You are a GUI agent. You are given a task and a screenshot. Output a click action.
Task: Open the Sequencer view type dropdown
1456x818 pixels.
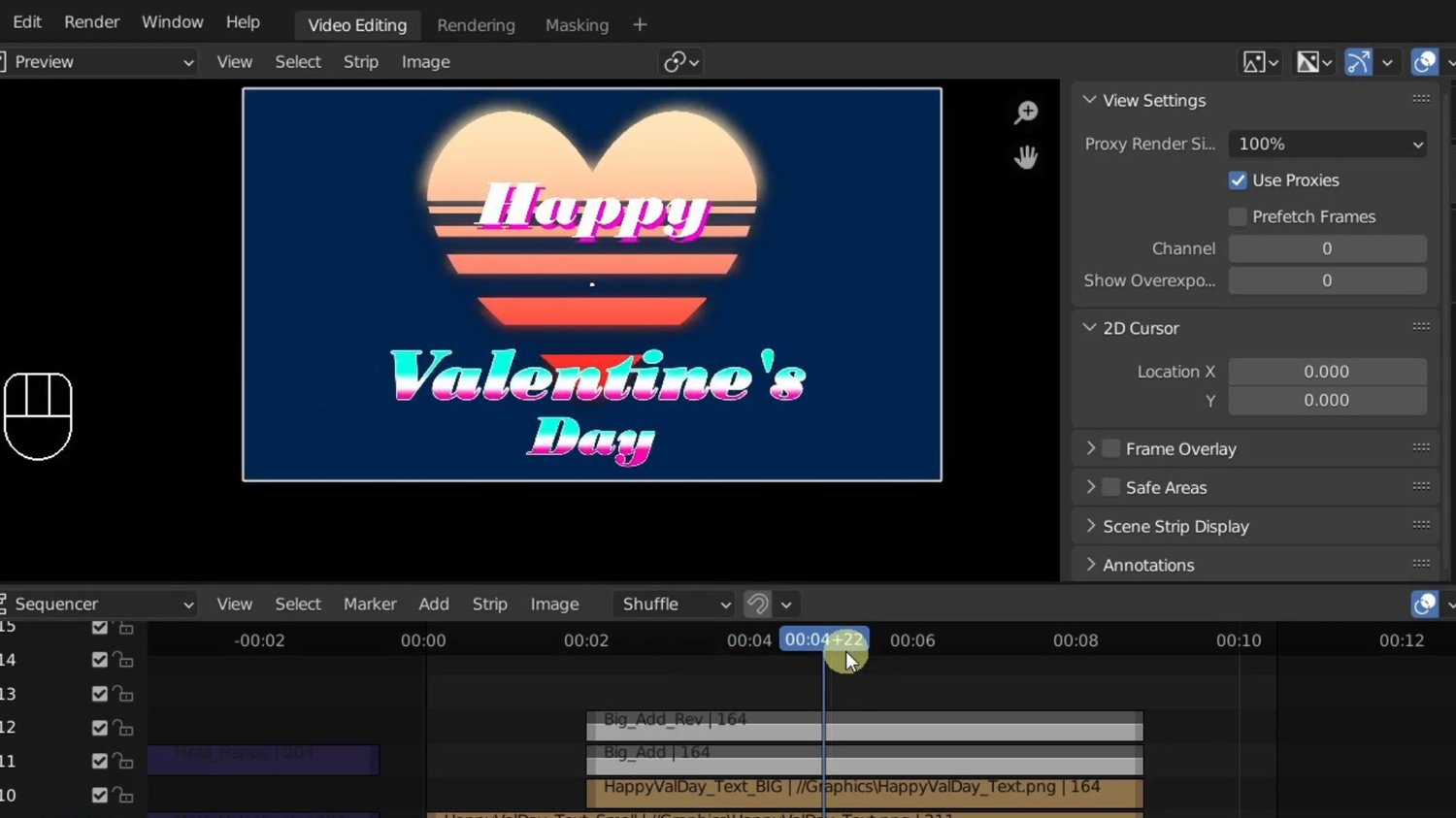[97, 604]
